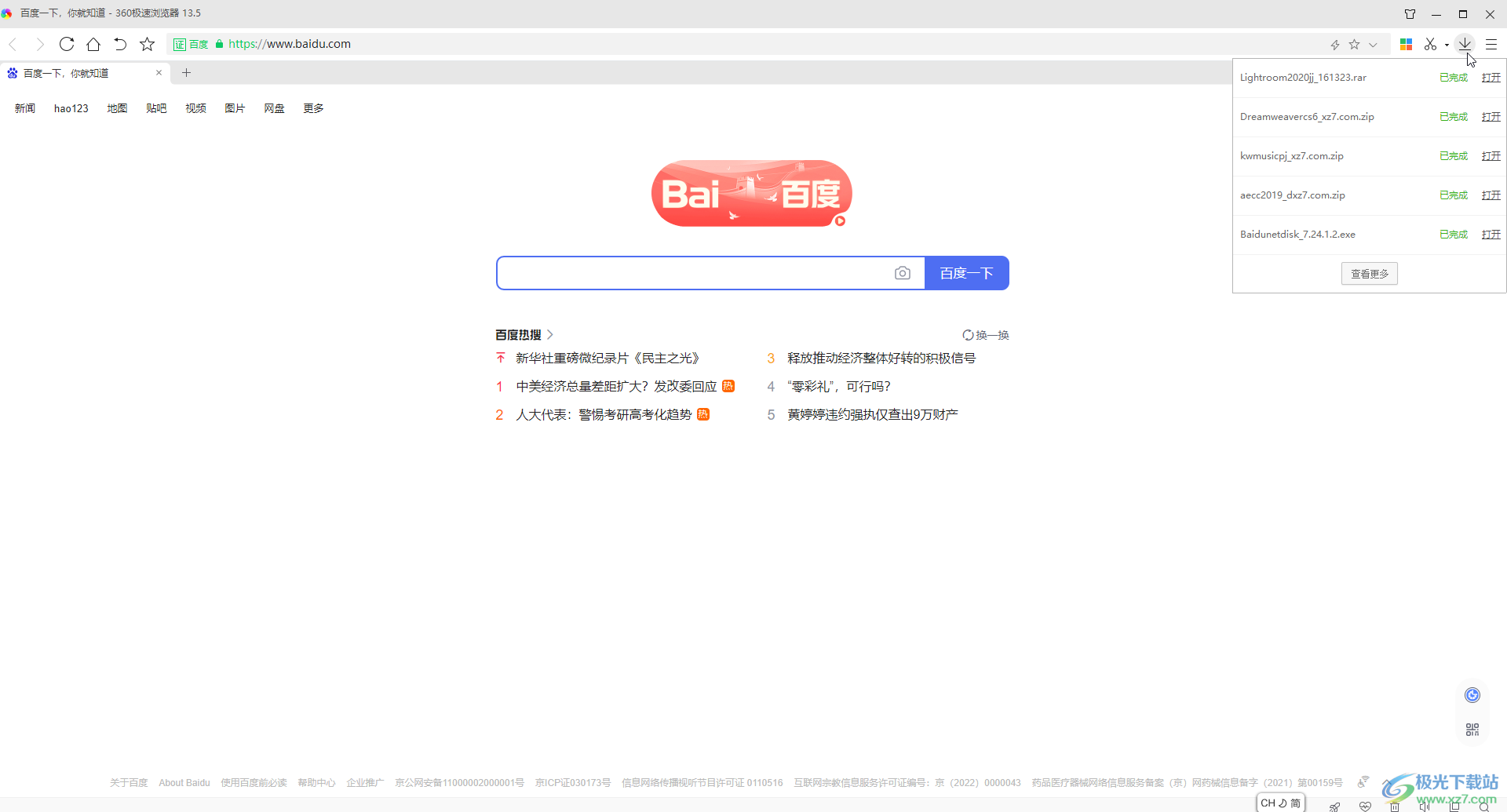The height and width of the screenshot is (812, 1507).
Task: Play the Baidu logo animation button
Action: click(x=840, y=221)
